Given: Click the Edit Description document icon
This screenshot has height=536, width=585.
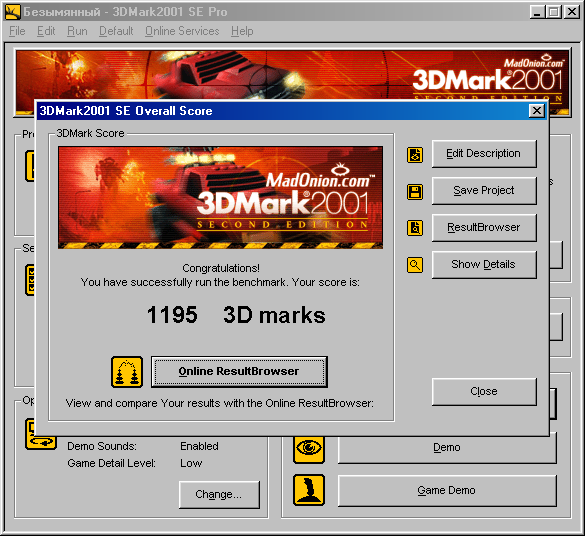Looking at the screenshot, I should click(414, 154).
